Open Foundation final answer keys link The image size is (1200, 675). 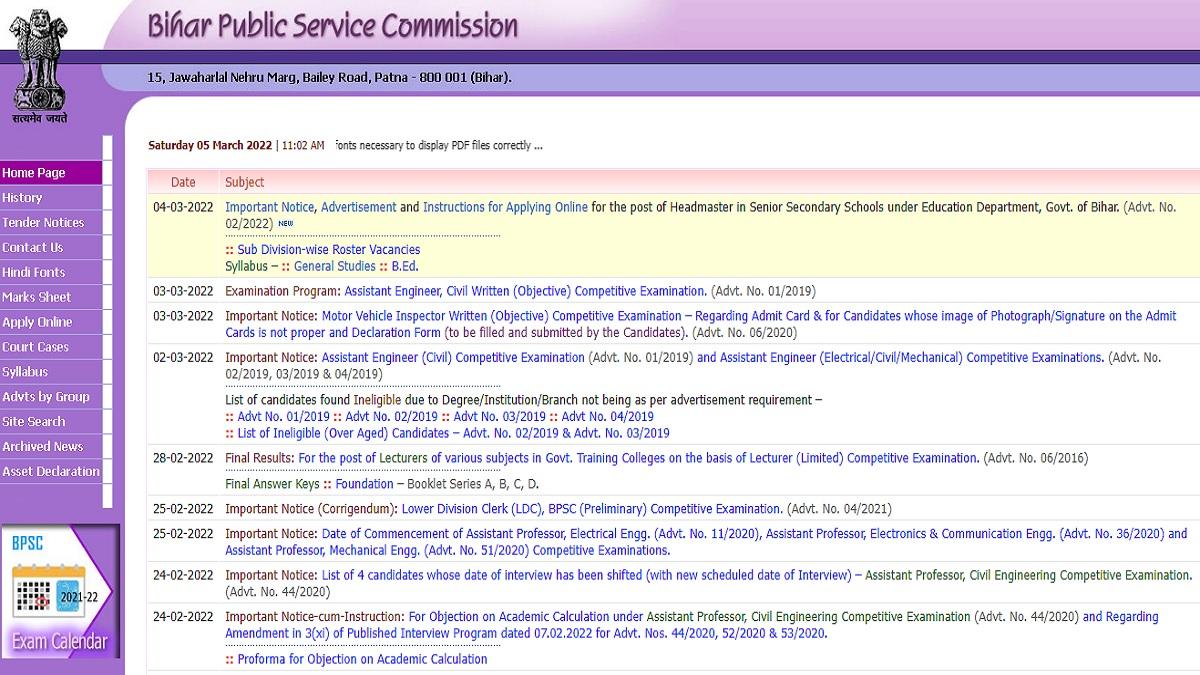click(364, 484)
